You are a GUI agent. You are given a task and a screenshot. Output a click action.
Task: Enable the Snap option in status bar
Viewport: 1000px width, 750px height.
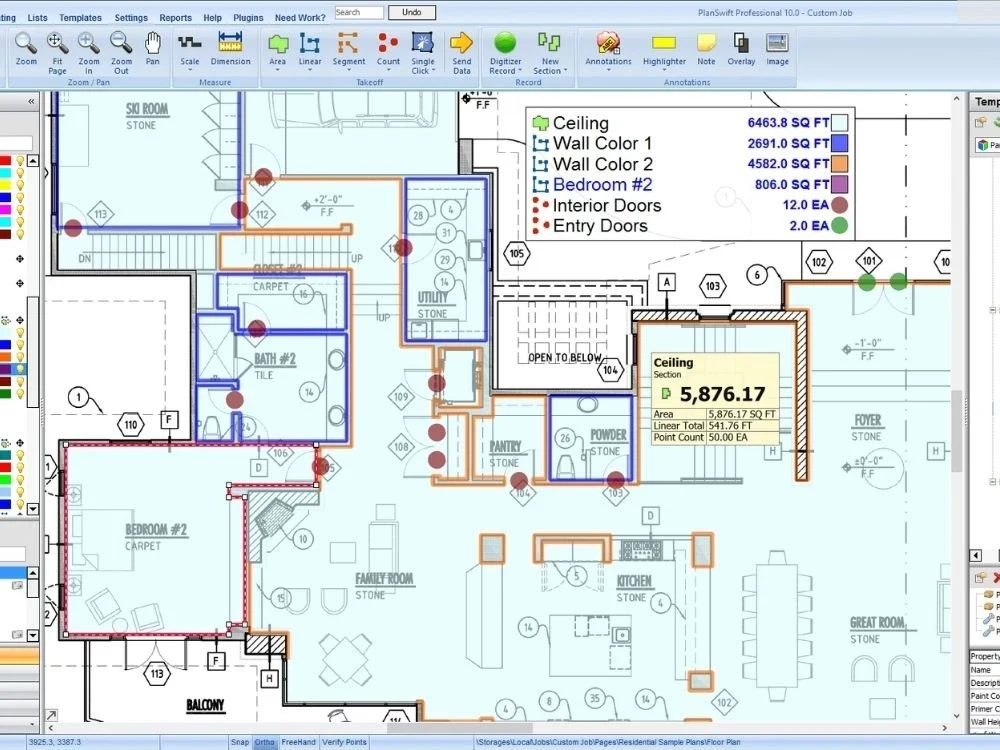[239, 742]
